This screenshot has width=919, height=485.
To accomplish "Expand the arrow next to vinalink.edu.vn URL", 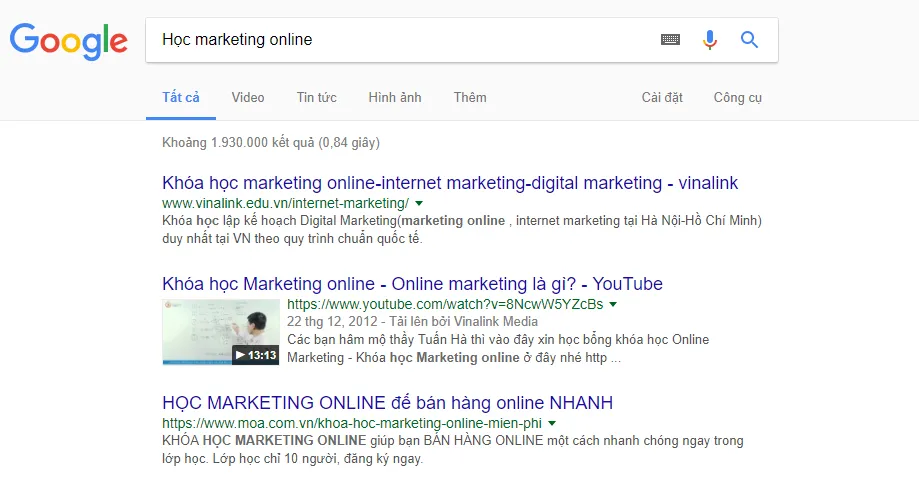I will [419, 204].
